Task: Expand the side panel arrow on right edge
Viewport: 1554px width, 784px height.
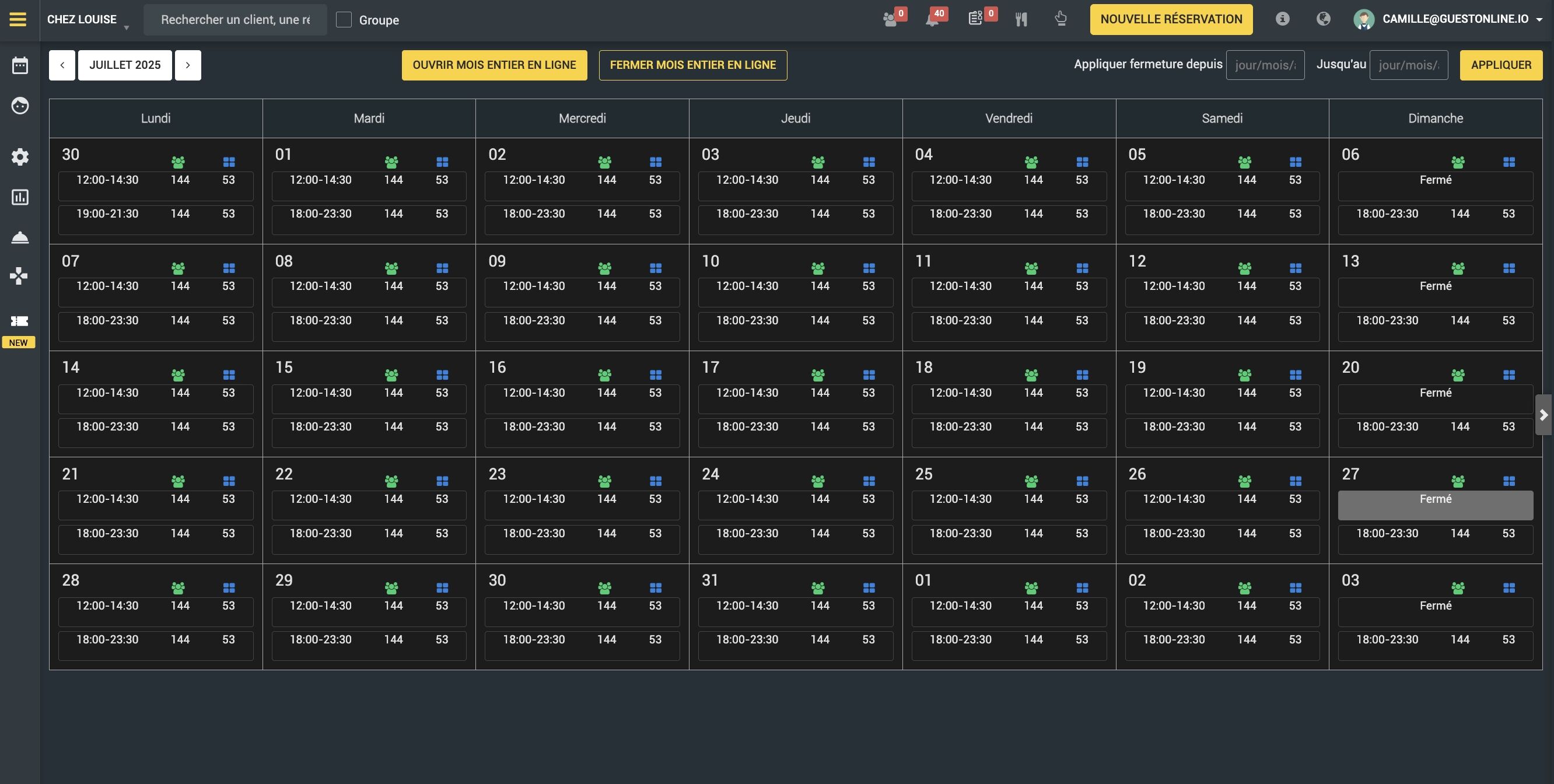Action: [x=1543, y=415]
